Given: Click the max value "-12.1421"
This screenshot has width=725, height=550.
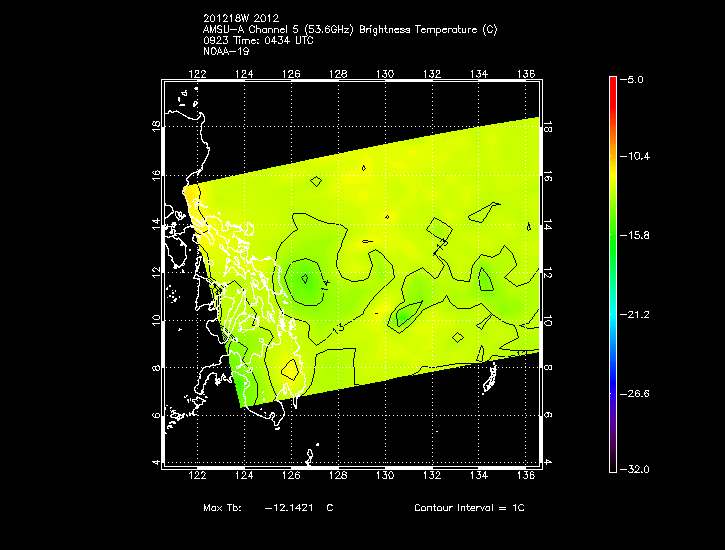Looking at the screenshot, I should (289, 507).
